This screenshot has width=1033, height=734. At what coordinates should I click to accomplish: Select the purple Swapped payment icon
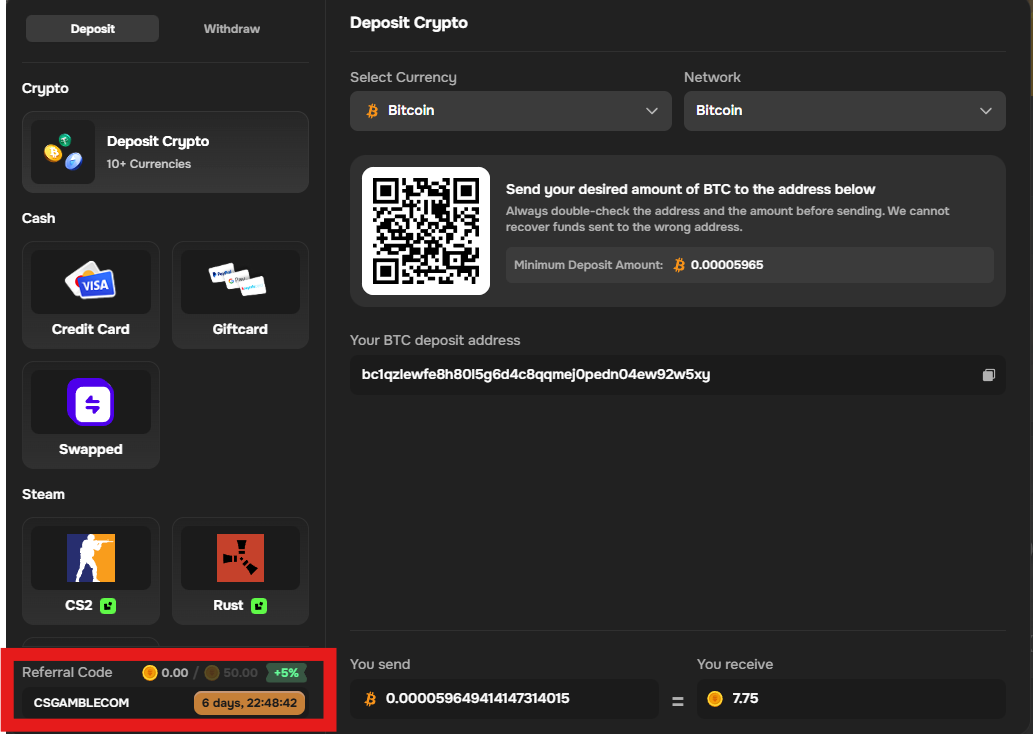(x=90, y=401)
